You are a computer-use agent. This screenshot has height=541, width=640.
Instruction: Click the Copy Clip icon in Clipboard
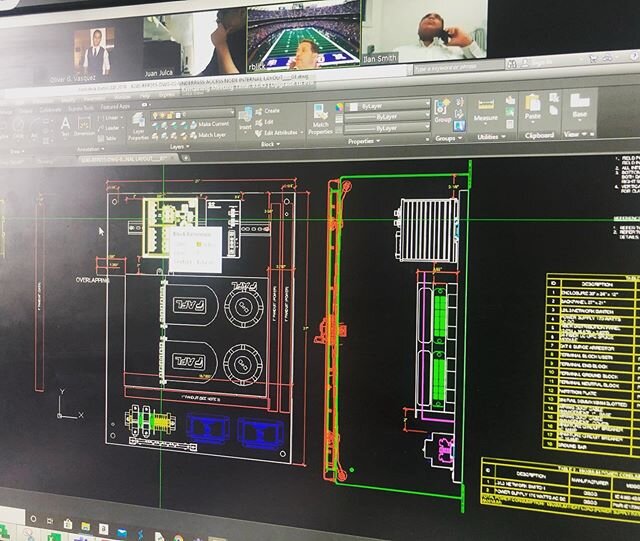[553, 110]
